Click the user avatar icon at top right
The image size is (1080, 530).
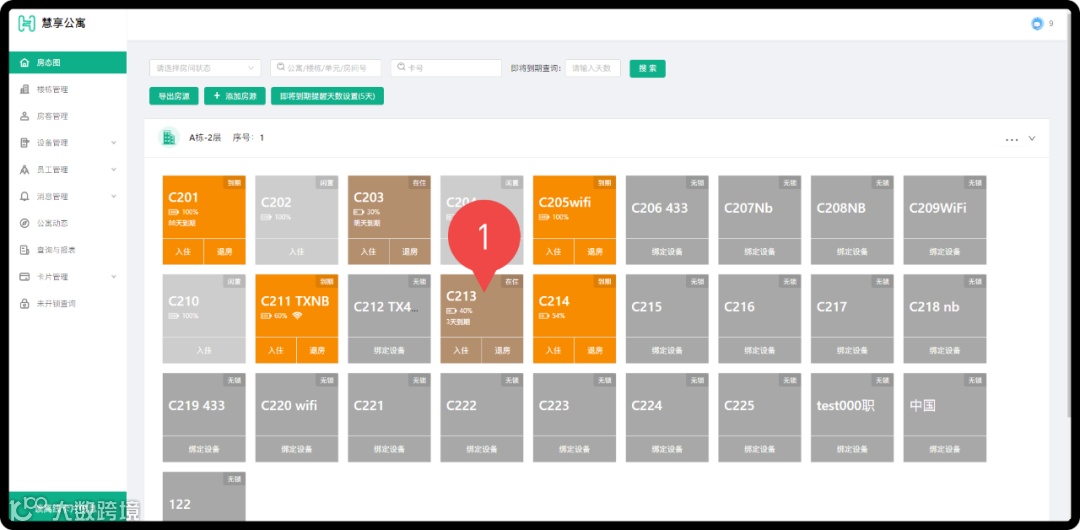pos(1037,23)
